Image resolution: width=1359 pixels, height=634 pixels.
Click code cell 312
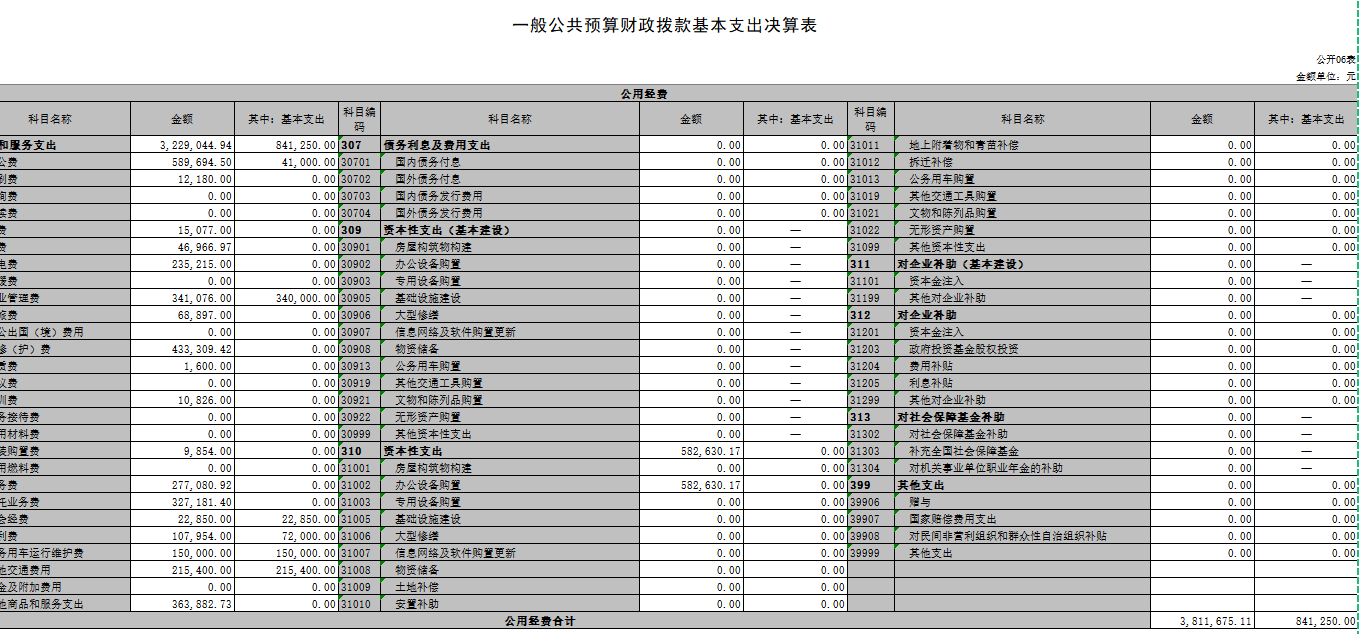[x=870, y=315]
